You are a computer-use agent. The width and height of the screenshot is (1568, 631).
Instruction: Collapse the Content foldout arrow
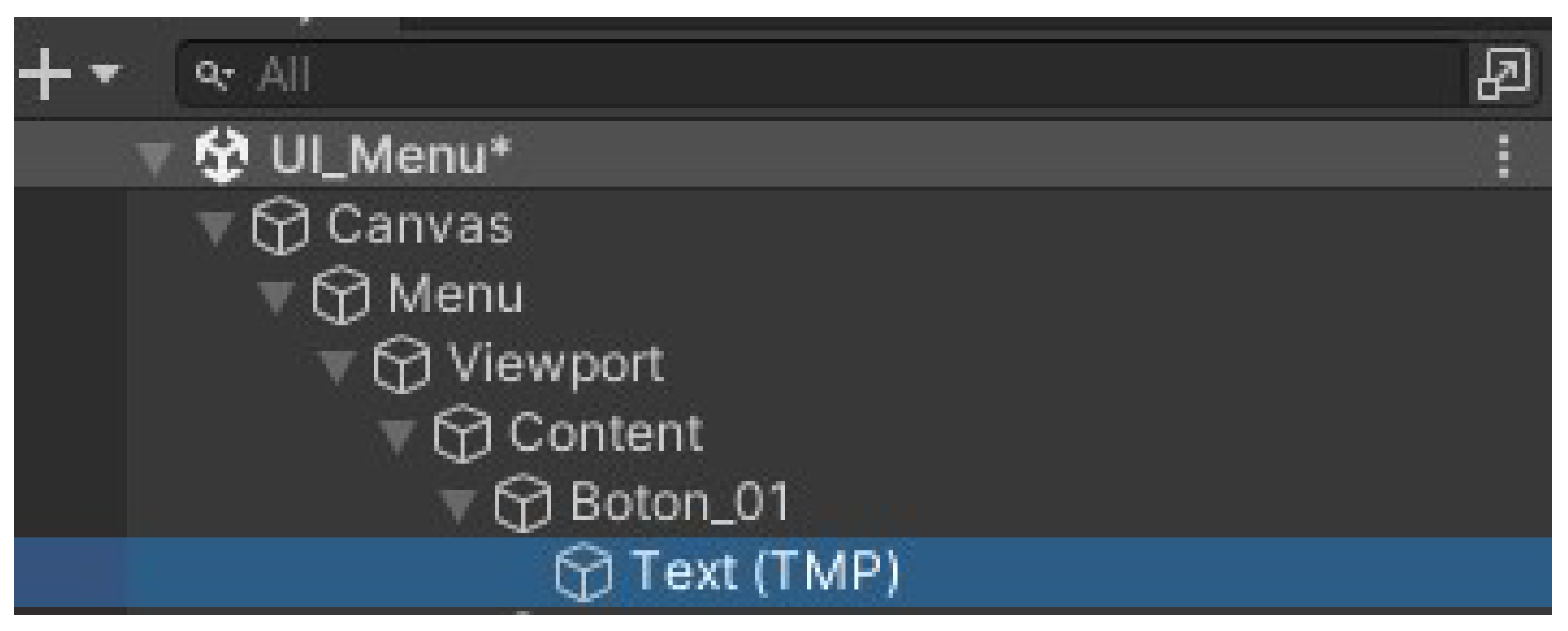pyautogui.click(x=399, y=435)
